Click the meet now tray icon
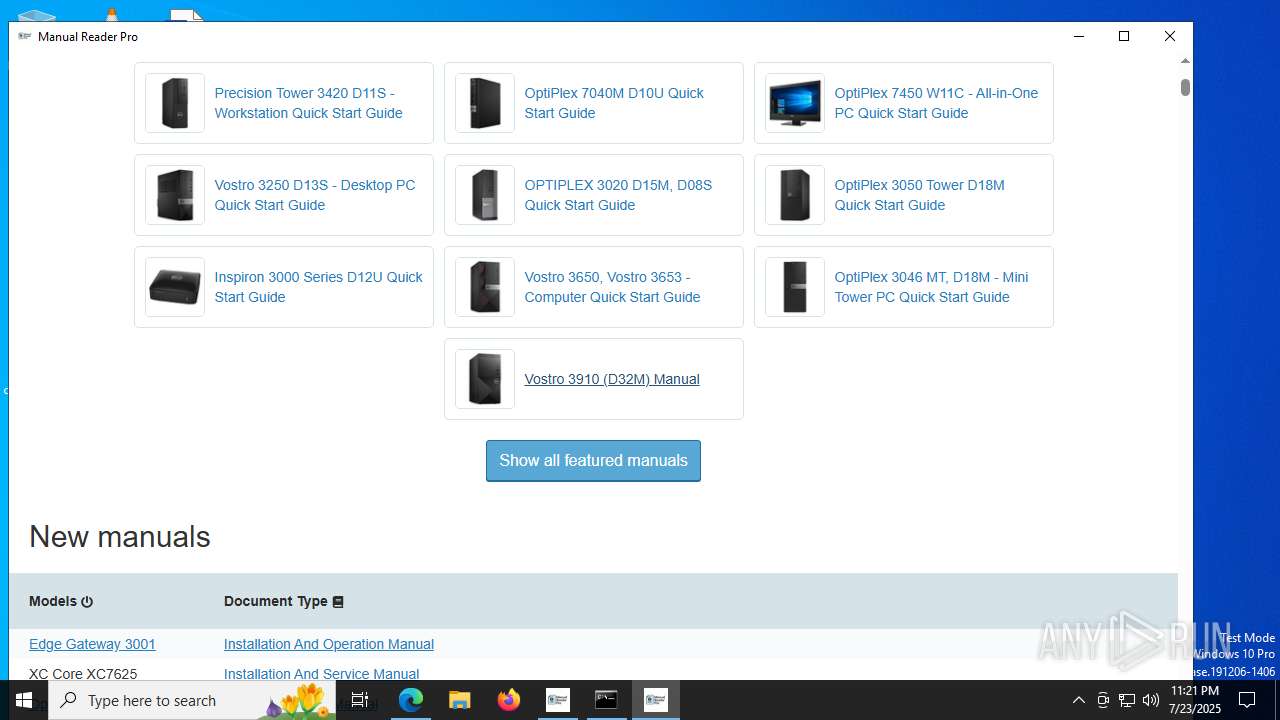Image resolution: width=1280 pixels, height=720 pixels. (1103, 700)
